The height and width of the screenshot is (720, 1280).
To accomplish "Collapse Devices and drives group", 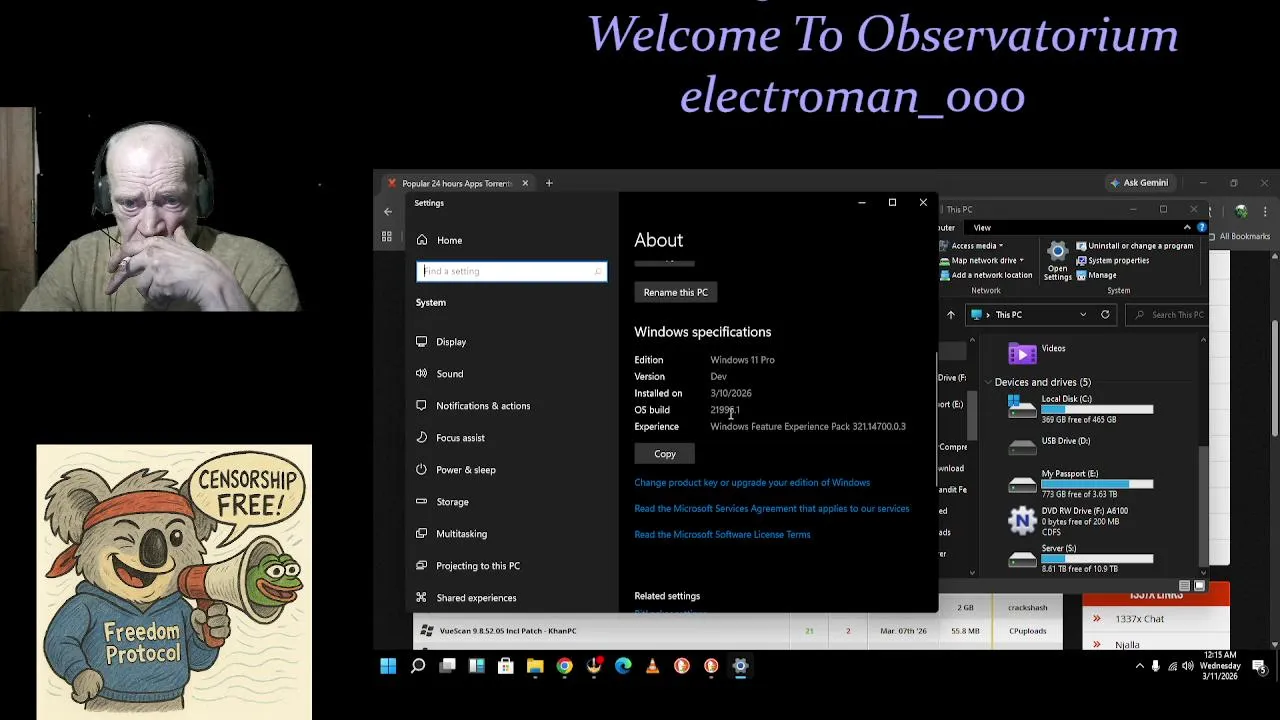I will click(988, 383).
